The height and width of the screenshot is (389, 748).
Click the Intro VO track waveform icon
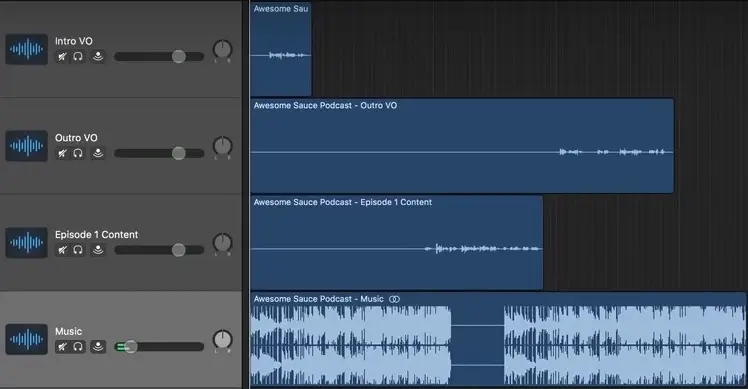[27, 49]
